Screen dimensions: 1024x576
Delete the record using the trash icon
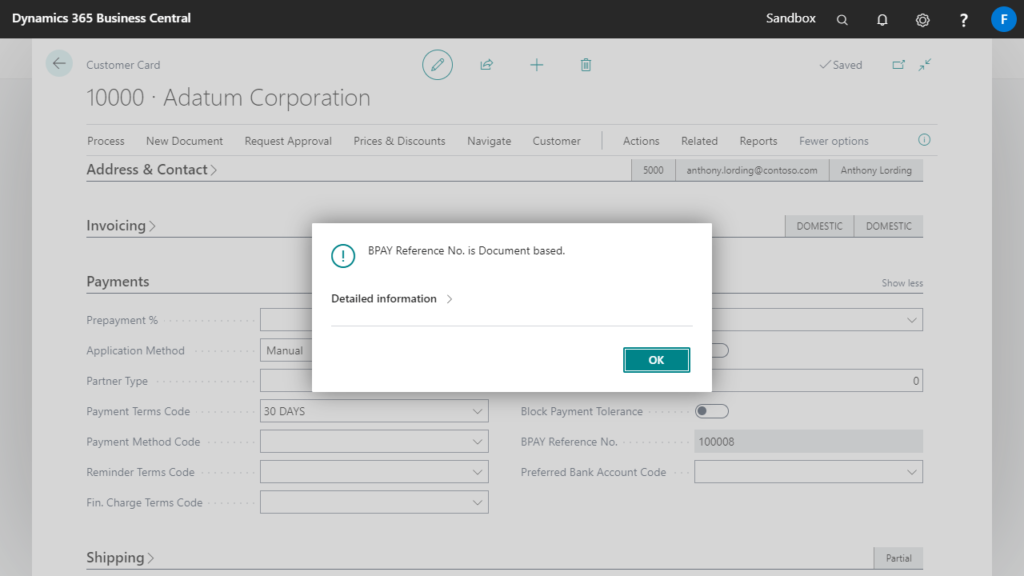(585, 64)
